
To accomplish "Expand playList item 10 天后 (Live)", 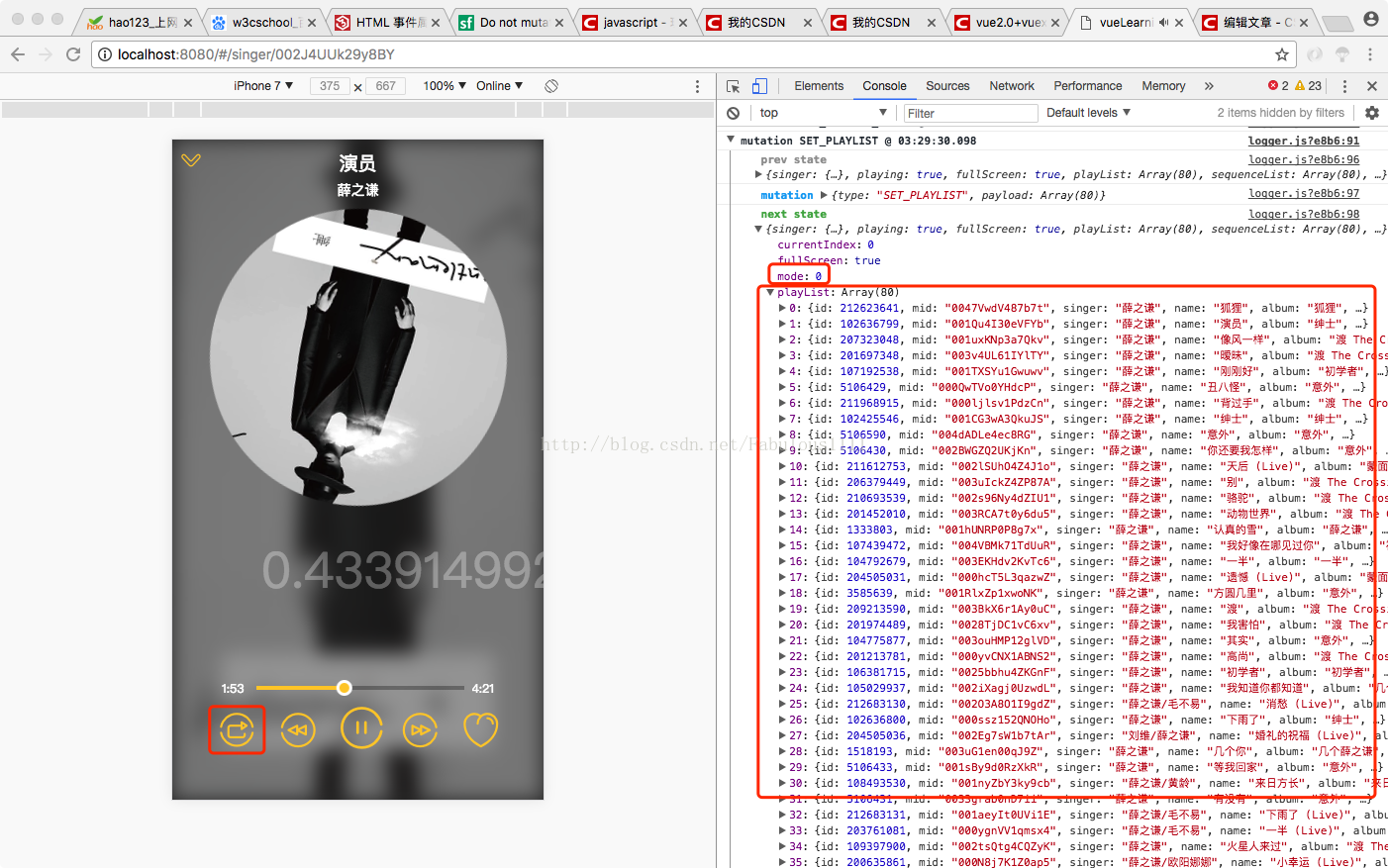I will (782, 466).
